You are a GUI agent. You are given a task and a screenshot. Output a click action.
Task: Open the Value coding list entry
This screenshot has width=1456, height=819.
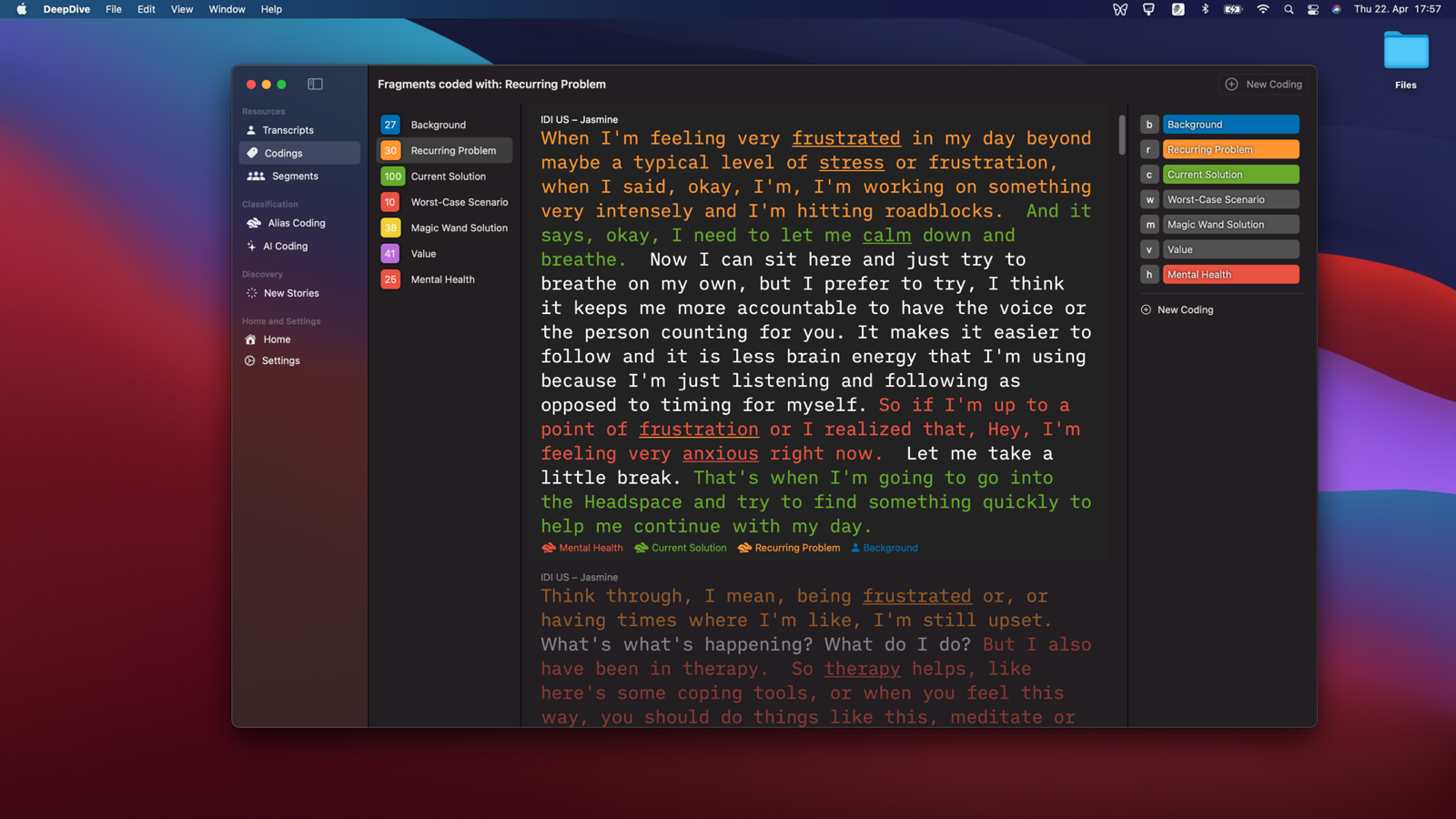[x=445, y=254]
